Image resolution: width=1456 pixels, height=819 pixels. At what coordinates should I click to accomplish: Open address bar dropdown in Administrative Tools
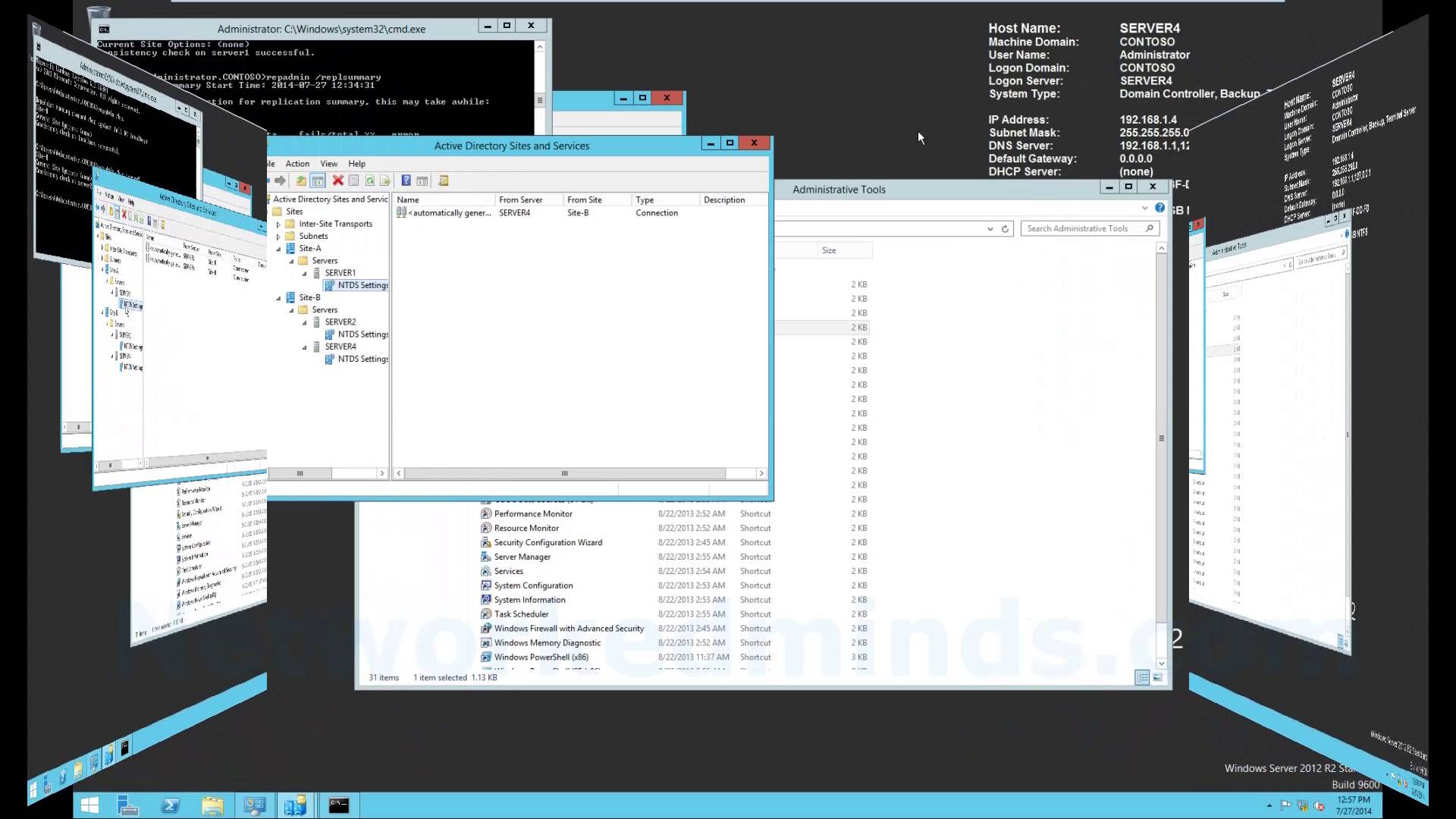[990, 229]
